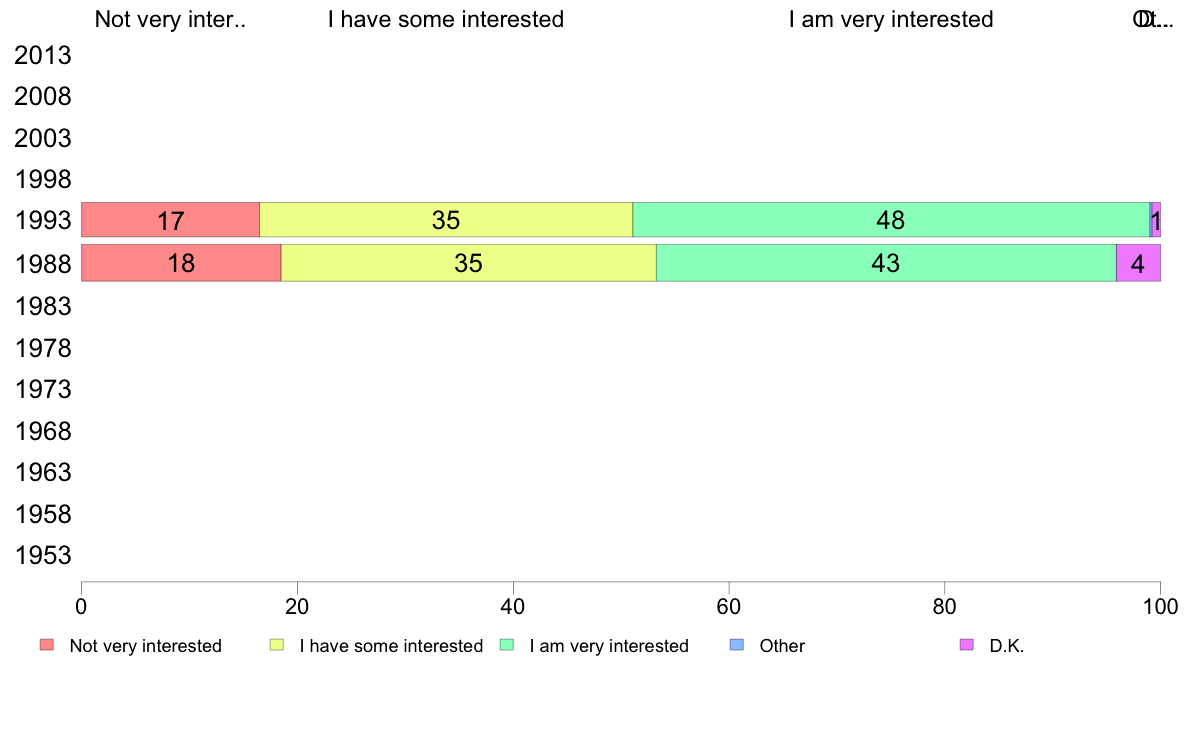This screenshot has height=736, width=1188.
Task: Click the blue Other legend swatch
Action: 736,645
